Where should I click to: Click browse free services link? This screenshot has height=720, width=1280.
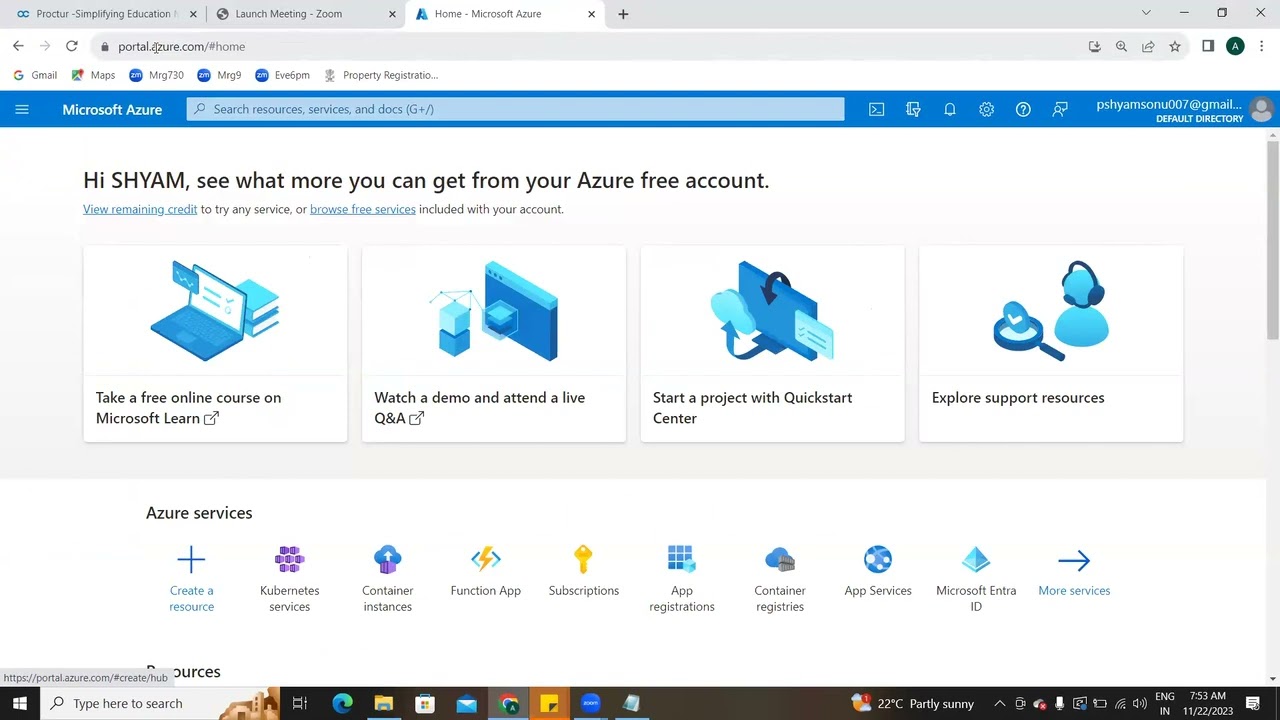coord(362,209)
